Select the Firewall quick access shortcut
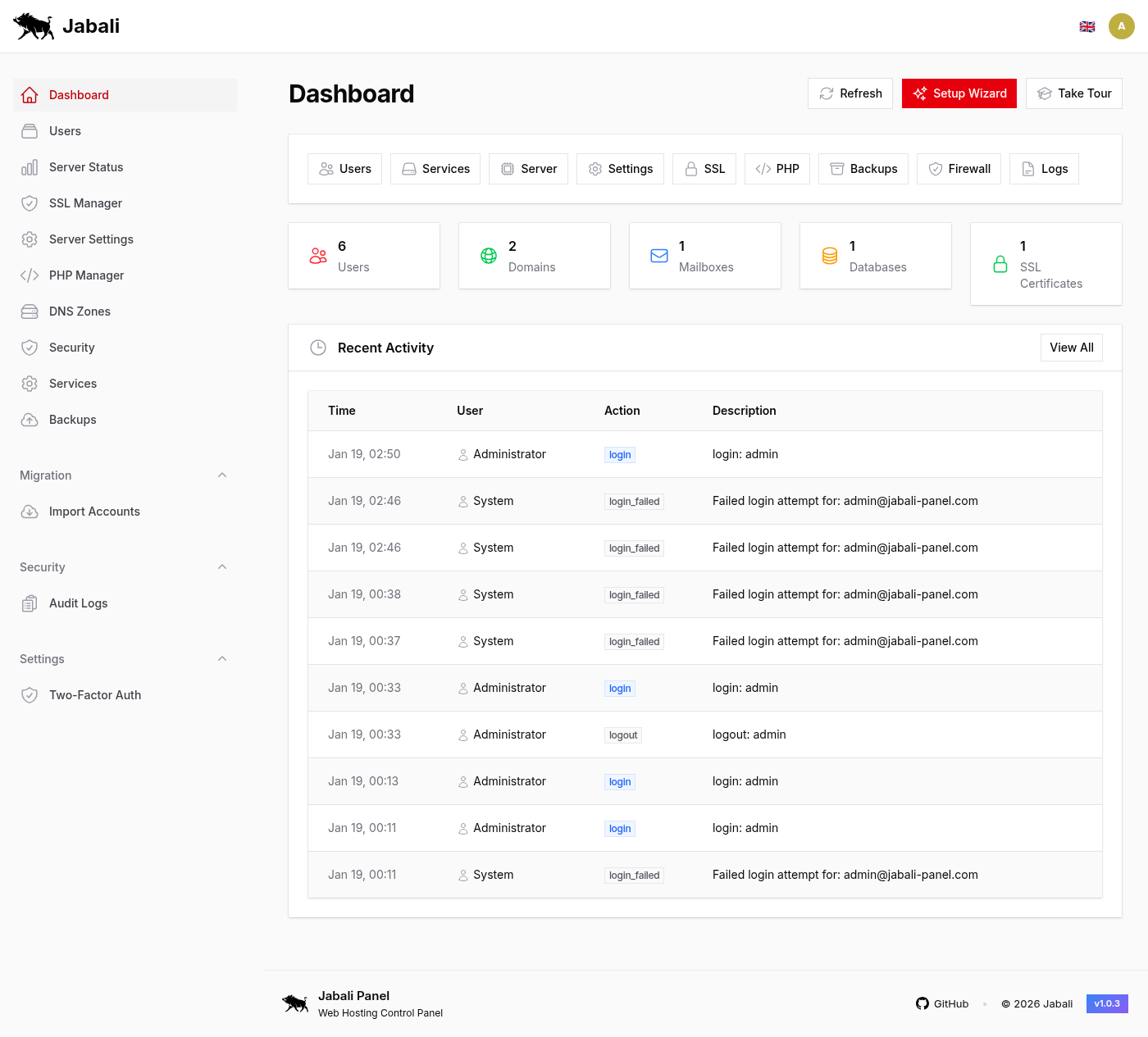This screenshot has height=1037, width=1148. click(x=959, y=169)
